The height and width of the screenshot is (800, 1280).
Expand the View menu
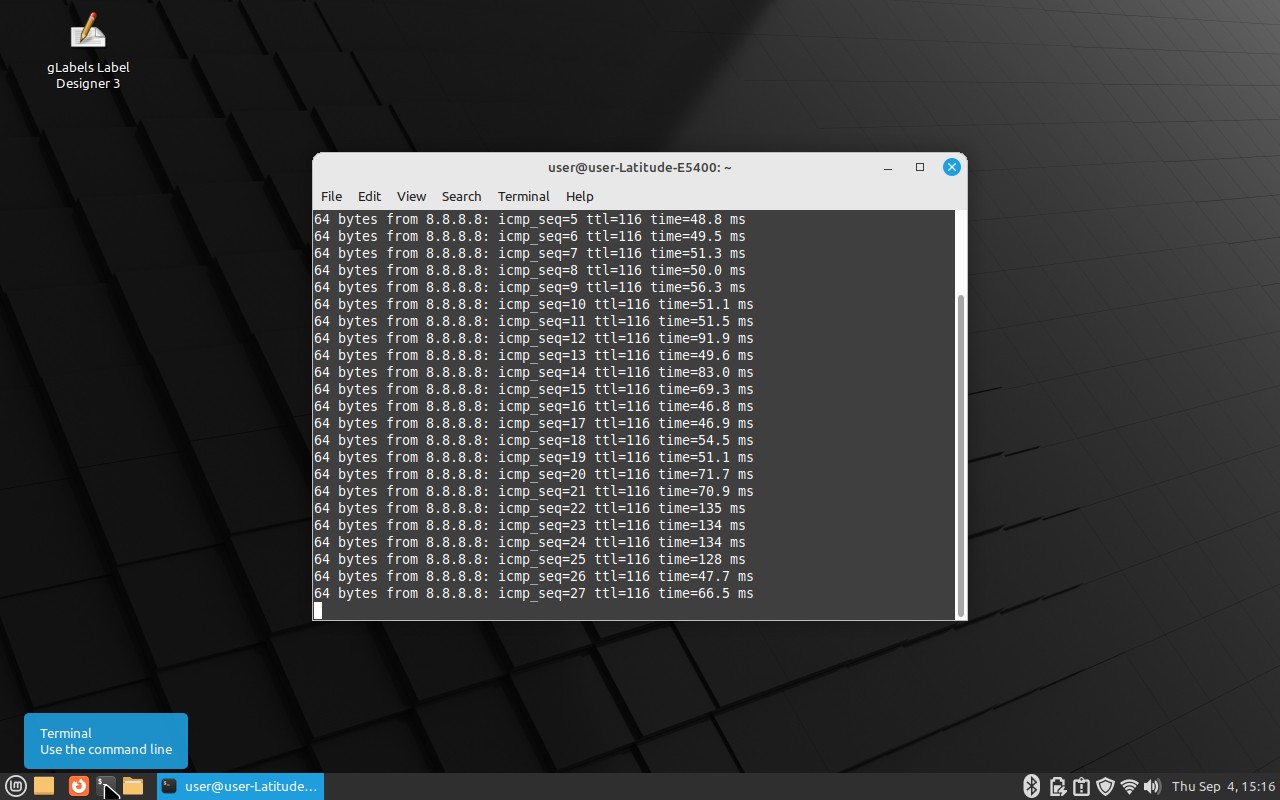411,196
